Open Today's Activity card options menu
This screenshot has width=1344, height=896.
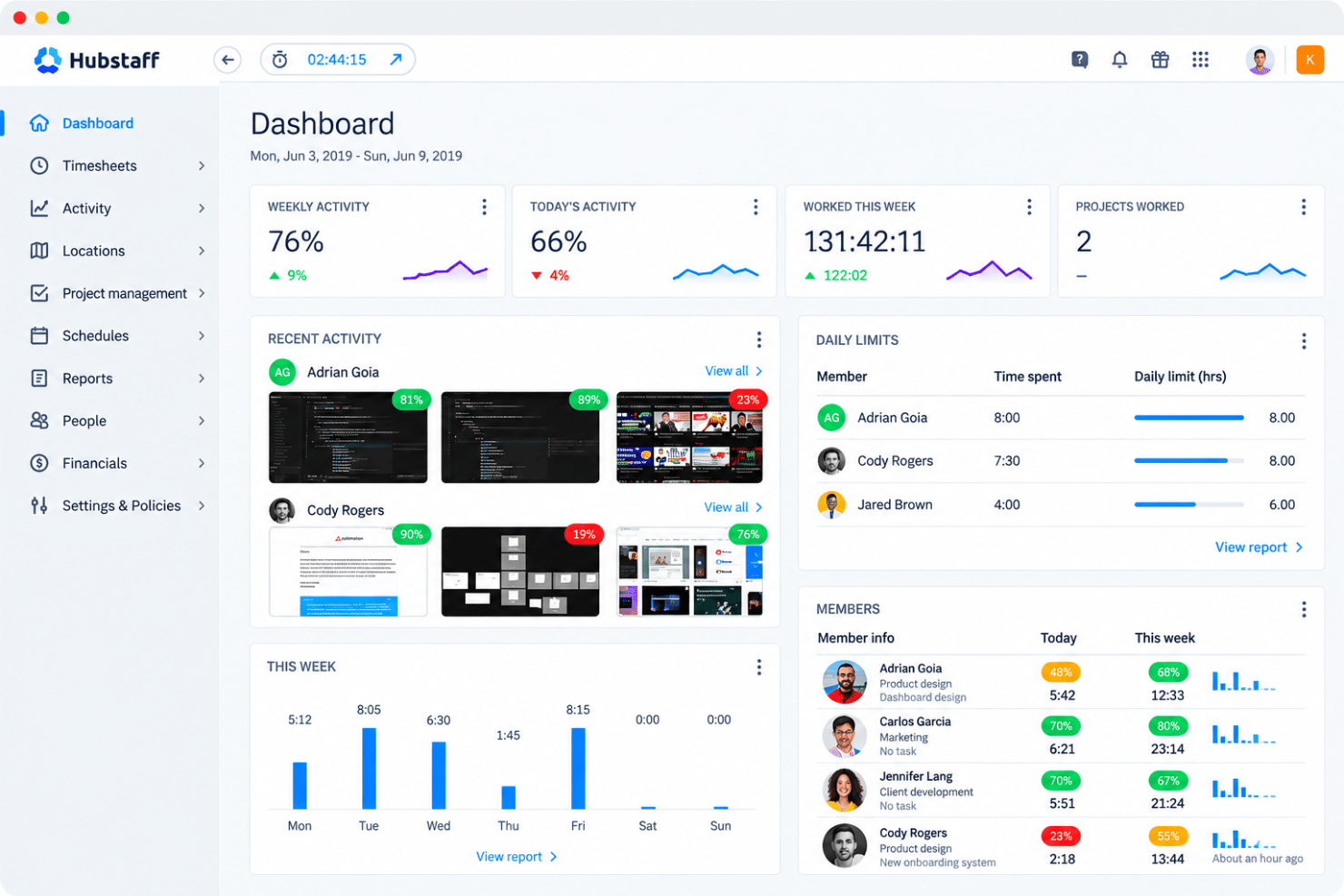pyautogui.click(x=756, y=207)
